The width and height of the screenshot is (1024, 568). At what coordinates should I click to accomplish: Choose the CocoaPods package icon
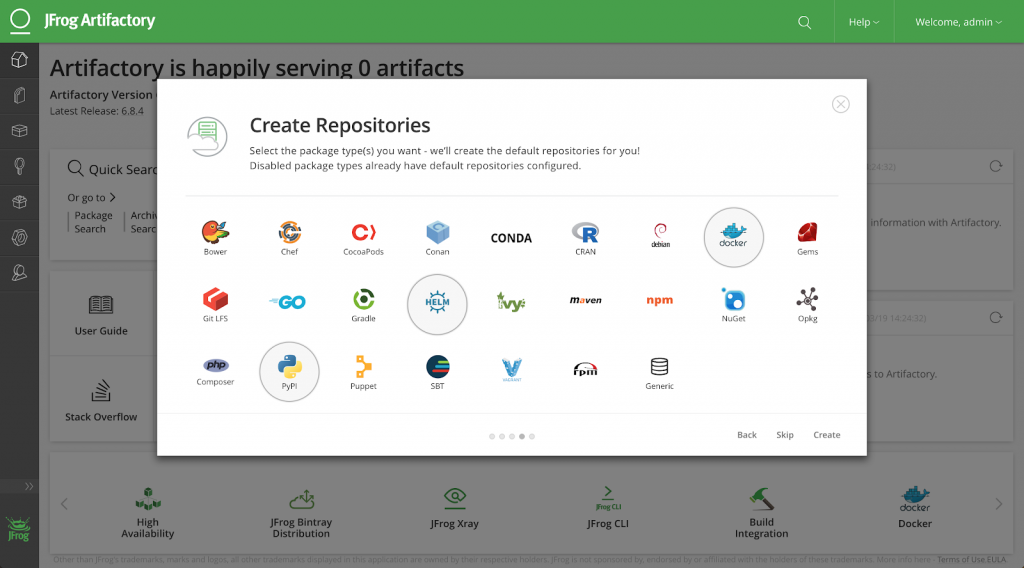[x=363, y=237]
